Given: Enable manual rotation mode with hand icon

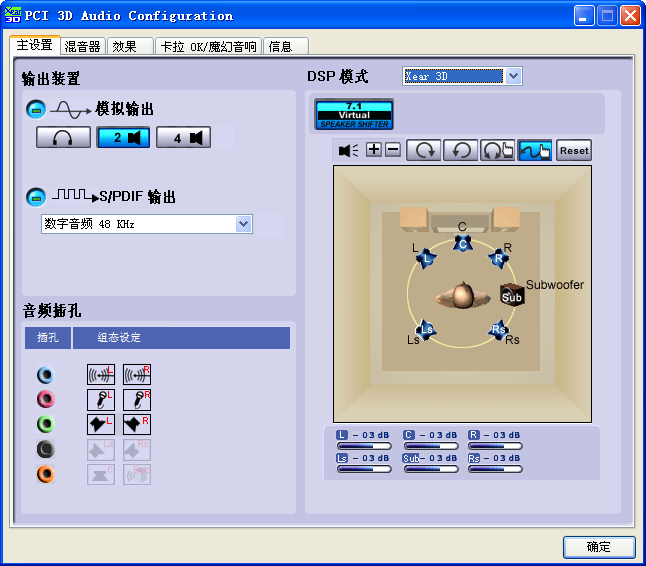Looking at the screenshot, I should point(497,151).
